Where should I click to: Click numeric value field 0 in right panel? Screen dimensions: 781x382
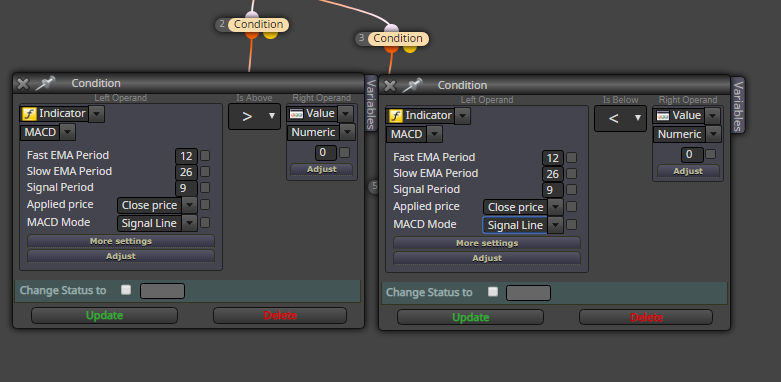692,155
